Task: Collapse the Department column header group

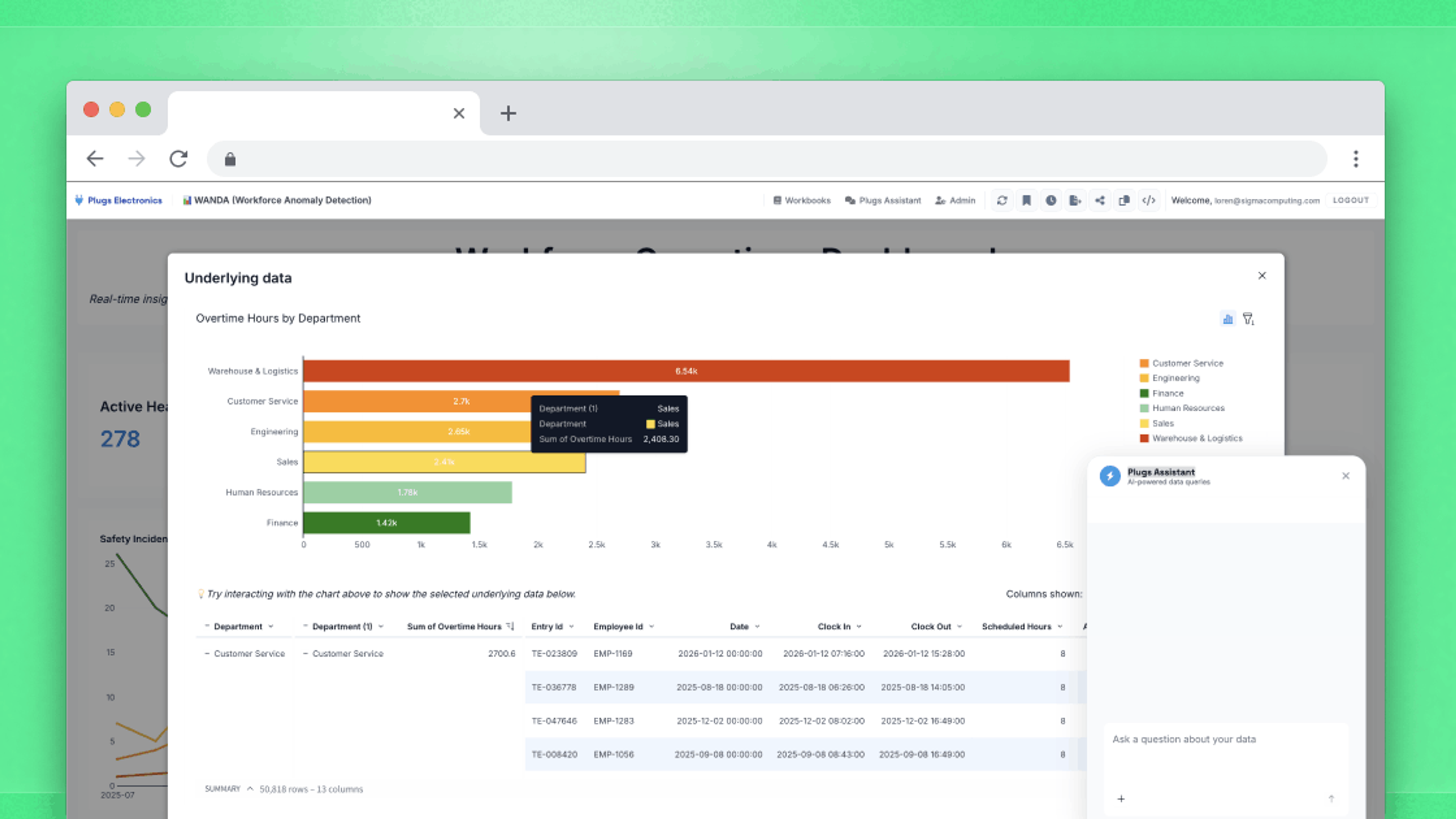Action: (x=207, y=626)
